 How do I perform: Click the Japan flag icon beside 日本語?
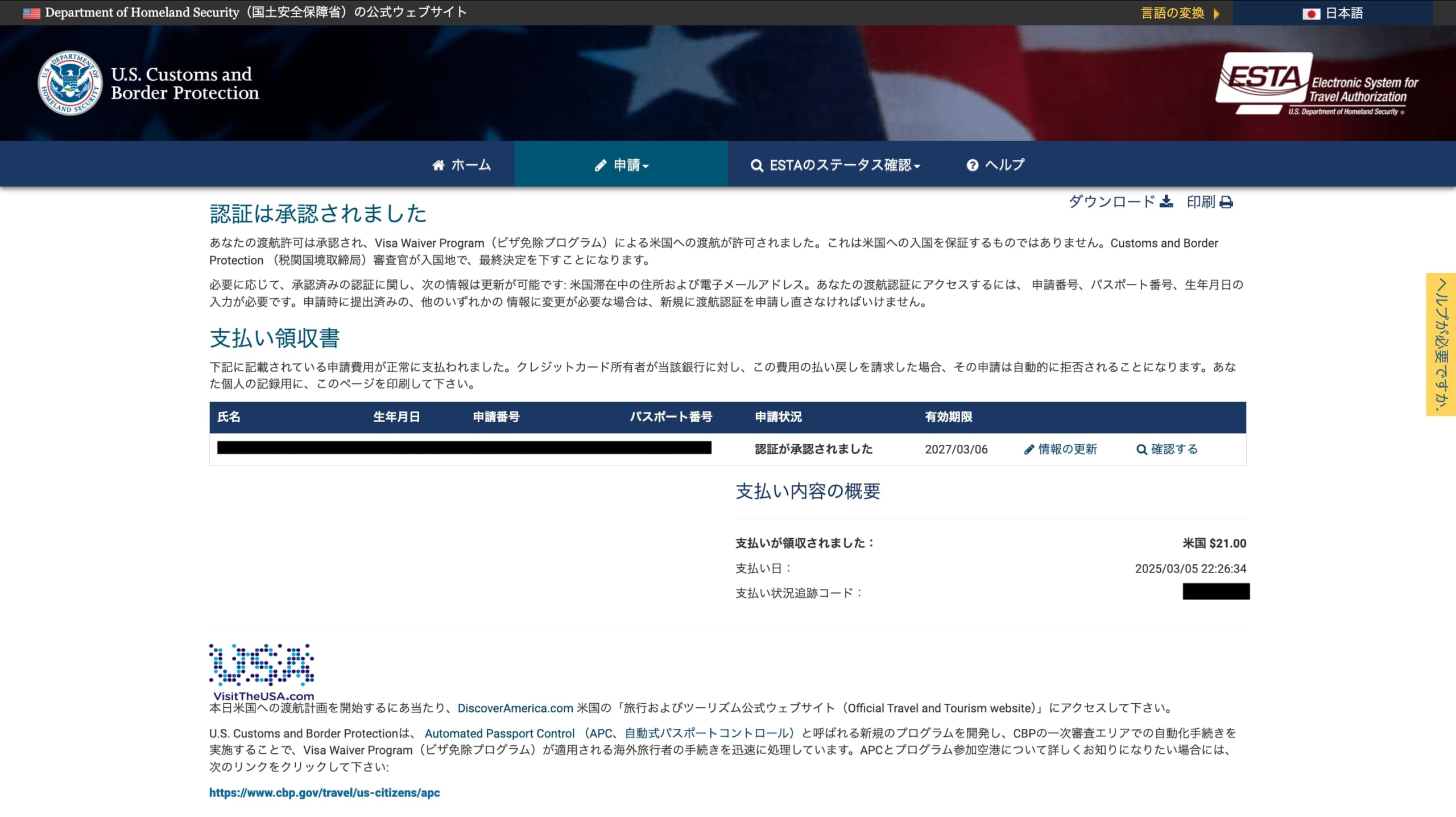tap(1312, 13)
